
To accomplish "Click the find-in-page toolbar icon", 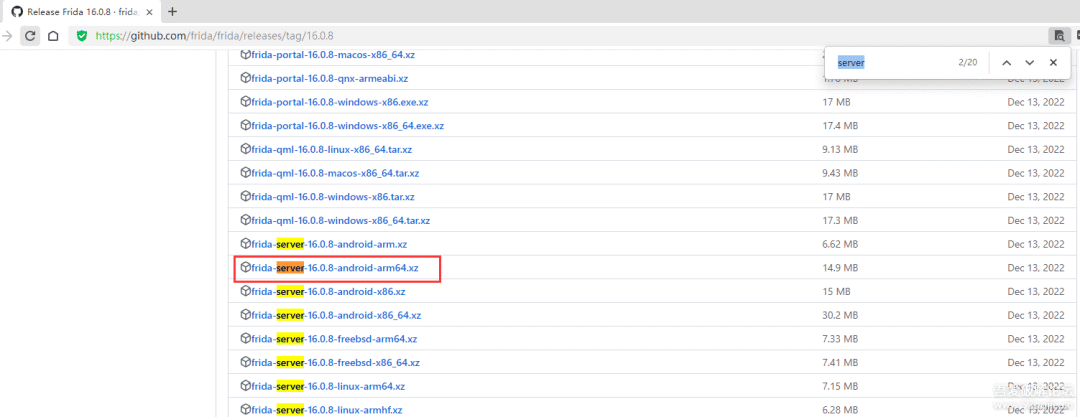I will 1059,36.
